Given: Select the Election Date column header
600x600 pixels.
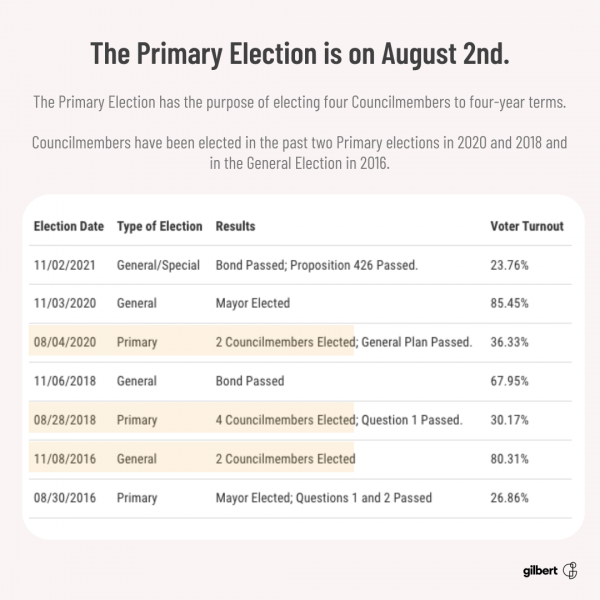Looking at the screenshot, I should 69,226.
